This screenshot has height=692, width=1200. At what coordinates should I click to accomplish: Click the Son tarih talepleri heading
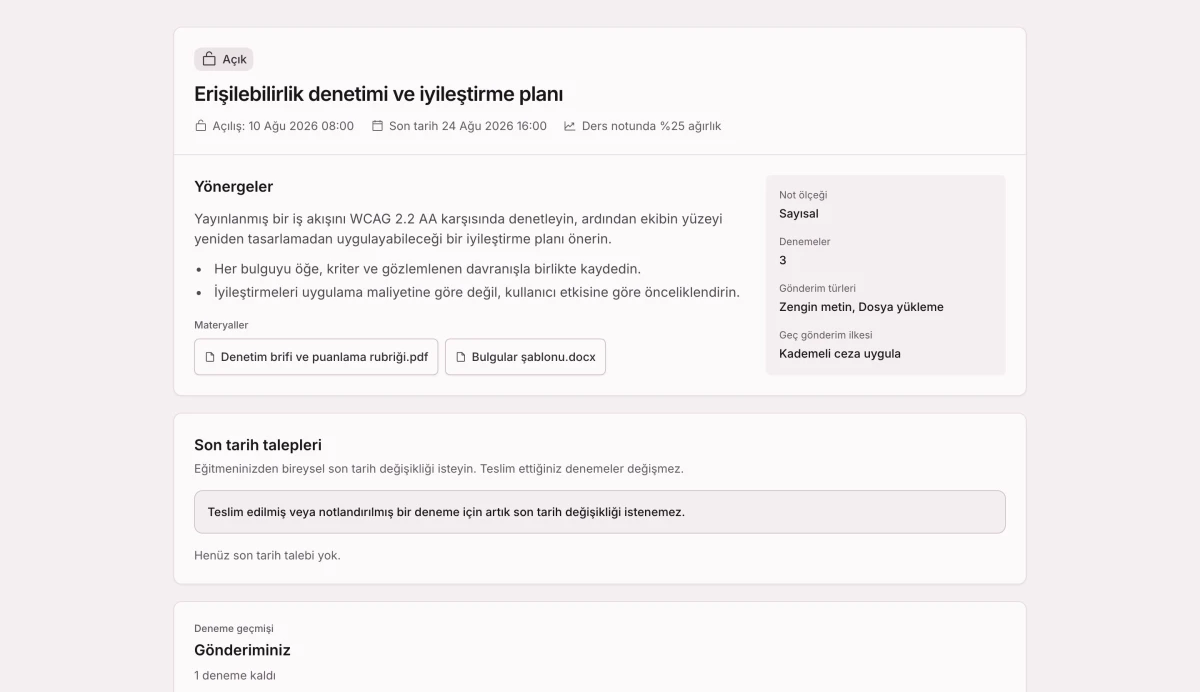258,445
